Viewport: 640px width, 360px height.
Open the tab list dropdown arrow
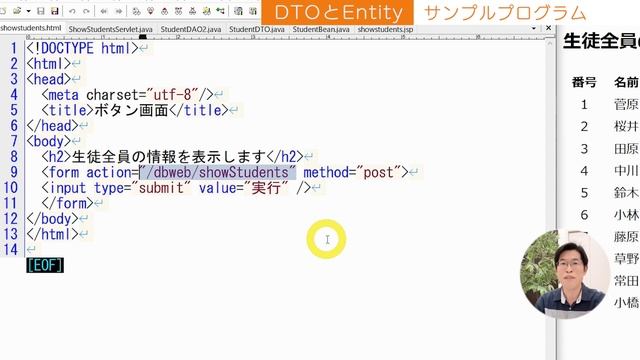tap(534, 29)
